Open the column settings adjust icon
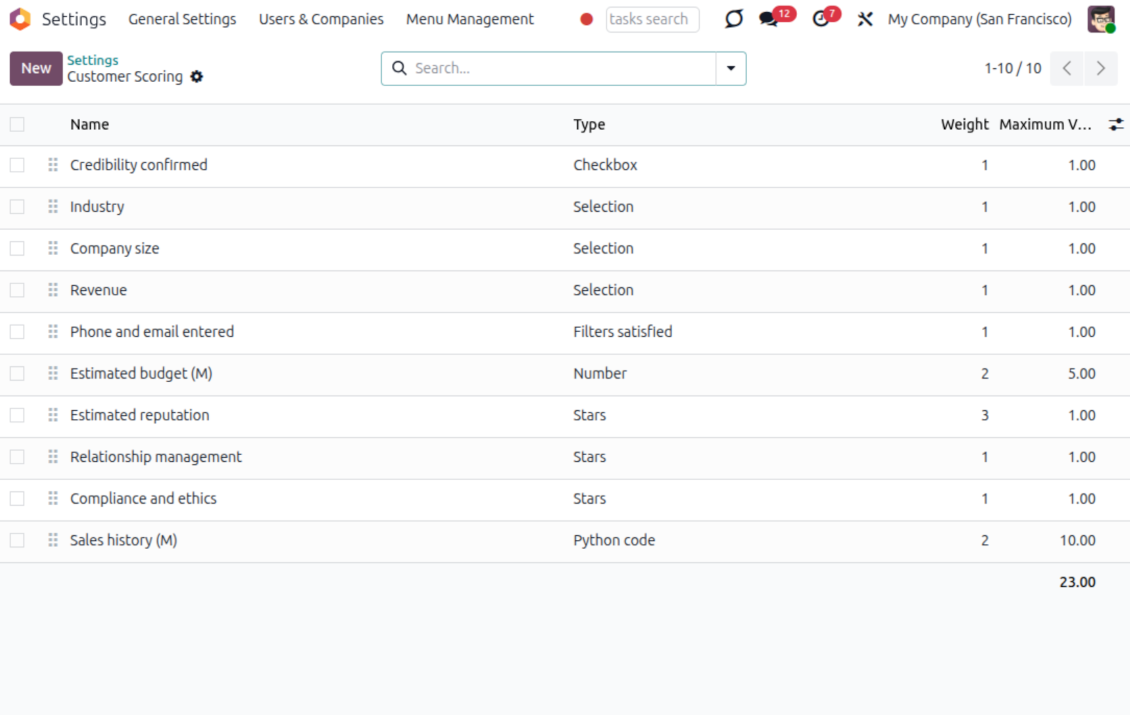Viewport: 1130px width, 715px height. tap(1116, 125)
